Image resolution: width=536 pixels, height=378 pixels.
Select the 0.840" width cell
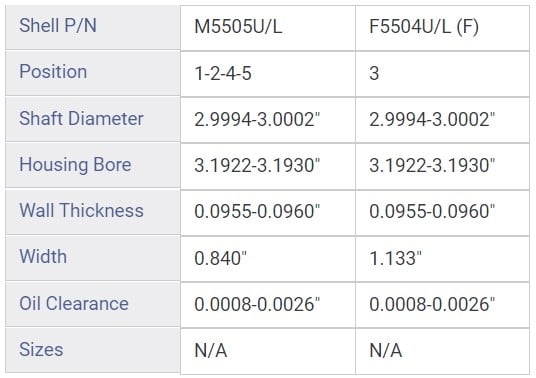(268, 259)
